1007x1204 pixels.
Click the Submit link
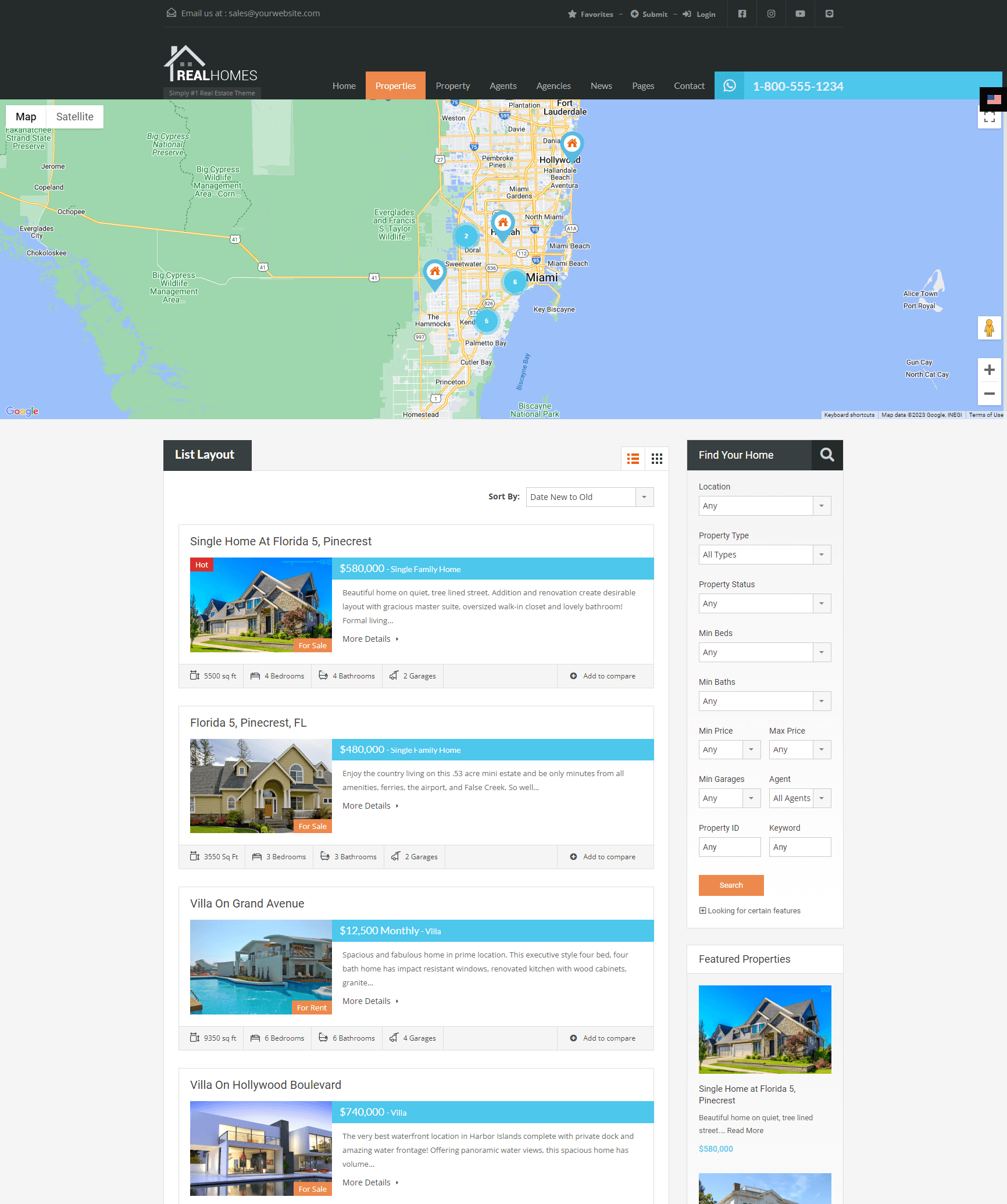click(649, 14)
